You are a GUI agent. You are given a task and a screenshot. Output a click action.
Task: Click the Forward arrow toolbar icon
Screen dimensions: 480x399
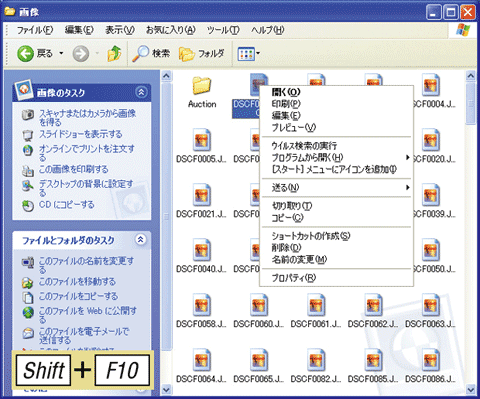(x=81, y=54)
